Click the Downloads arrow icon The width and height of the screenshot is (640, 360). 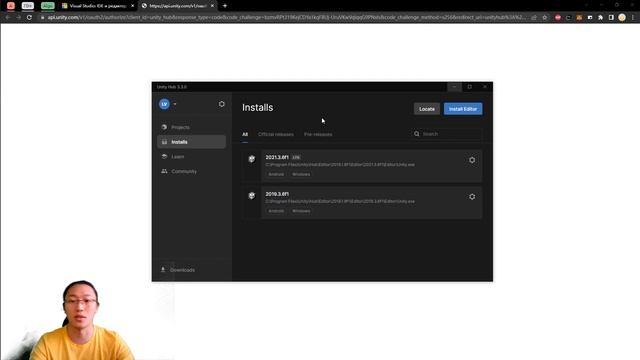[163, 270]
